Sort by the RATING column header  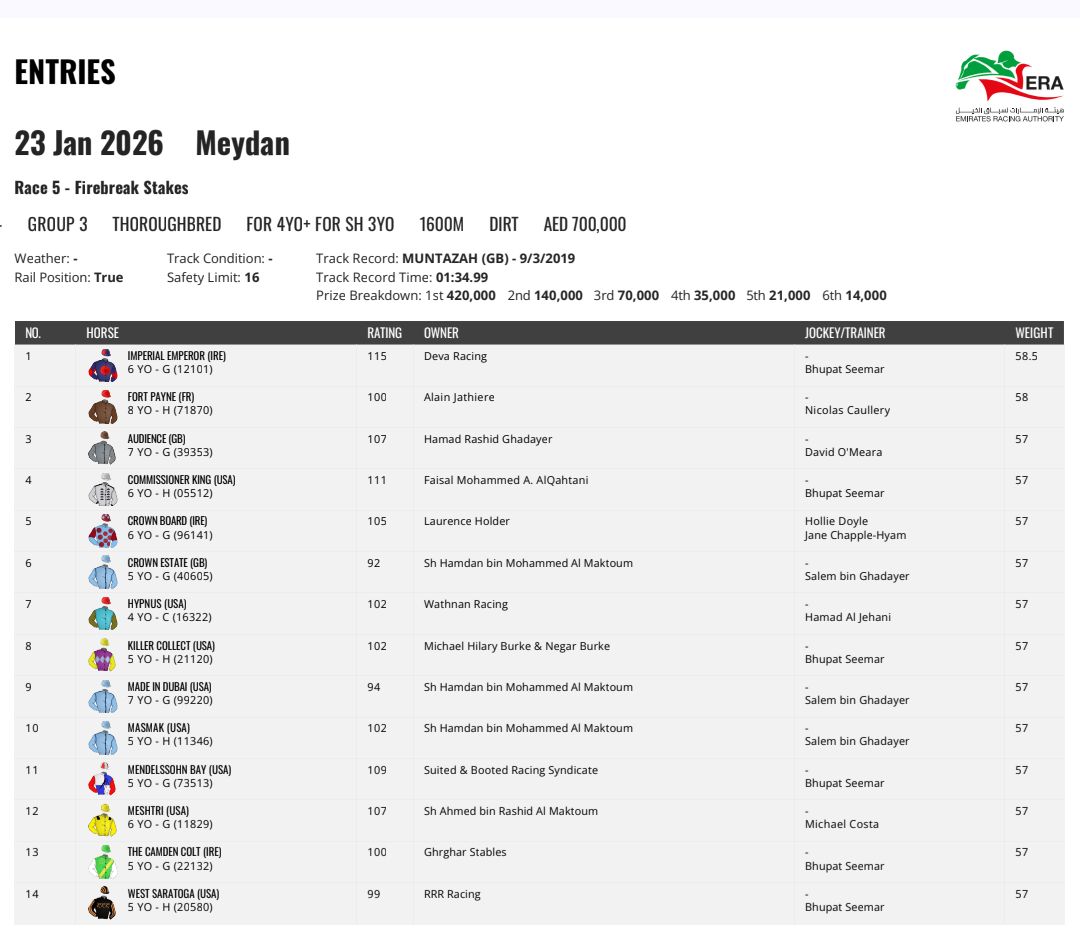(384, 333)
